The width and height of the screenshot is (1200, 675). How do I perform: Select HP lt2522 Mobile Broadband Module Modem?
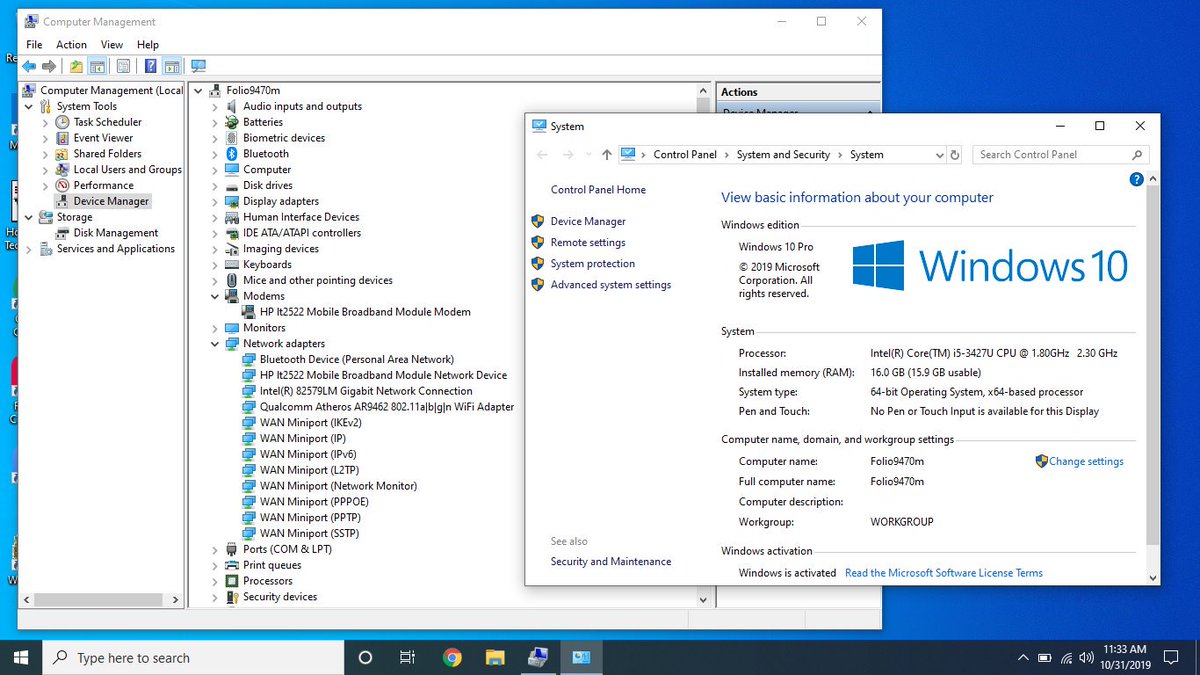(x=365, y=312)
